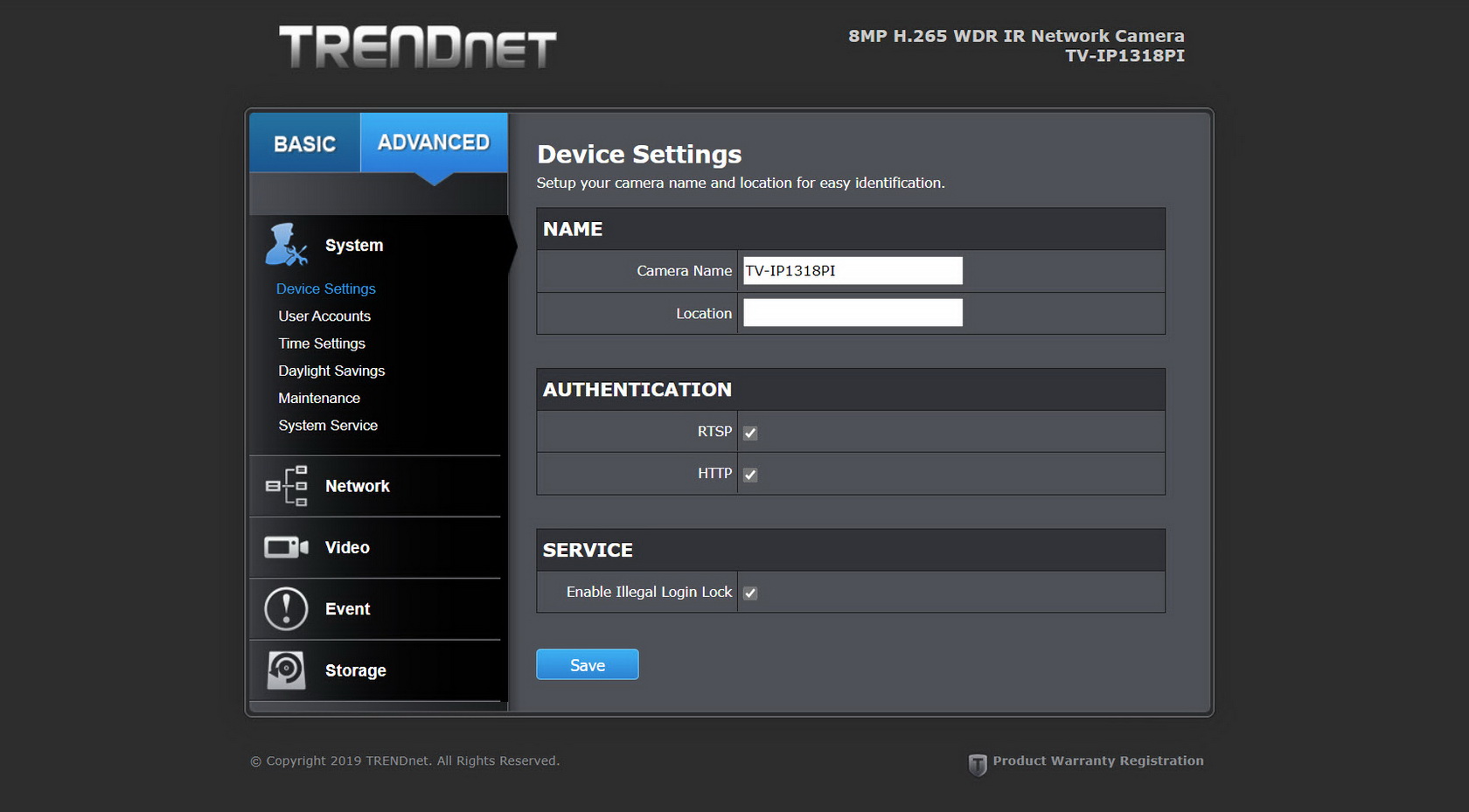1469x812 pixels.
Task: Click the Camera Name label
Action: [x=684, y=271]
